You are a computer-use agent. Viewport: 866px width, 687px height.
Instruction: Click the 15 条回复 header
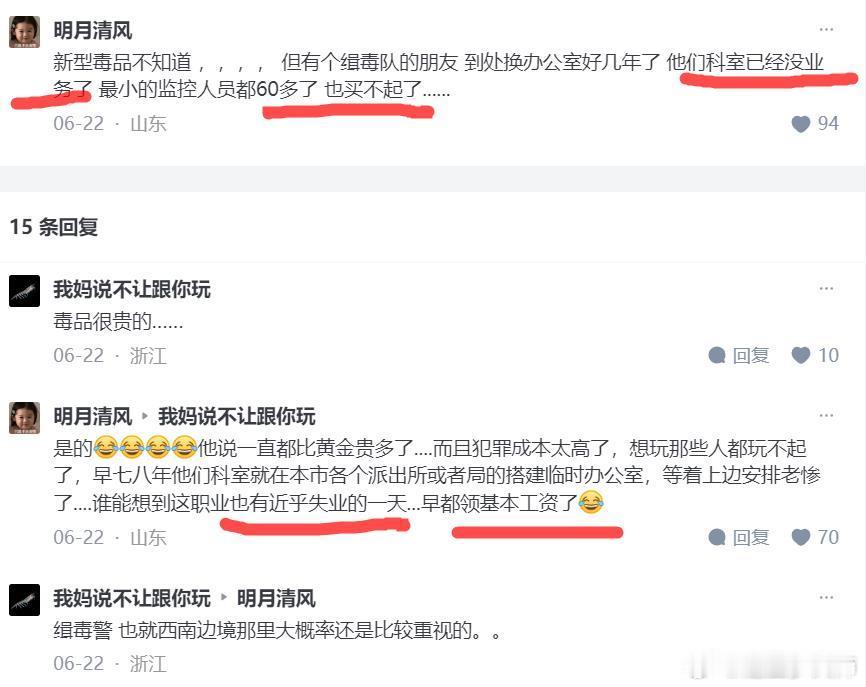click(x=54, y=227)
